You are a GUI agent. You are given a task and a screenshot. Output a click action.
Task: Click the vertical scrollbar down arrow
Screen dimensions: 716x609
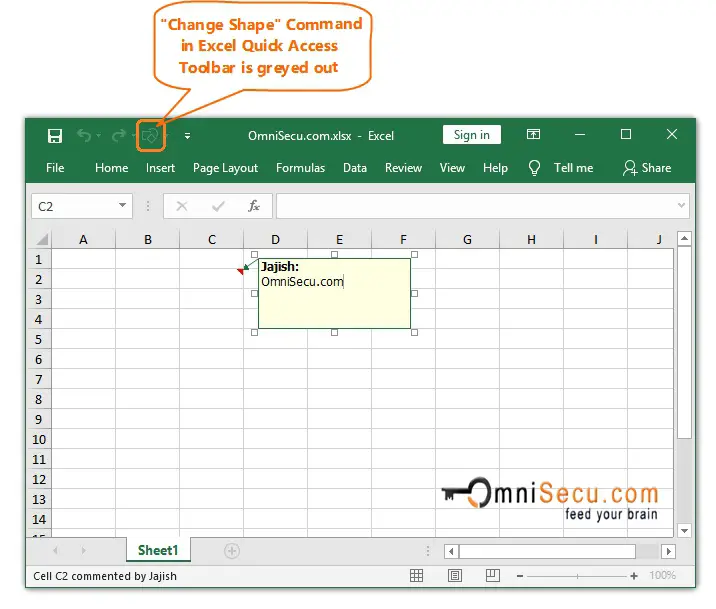click(x=684, y=530)
